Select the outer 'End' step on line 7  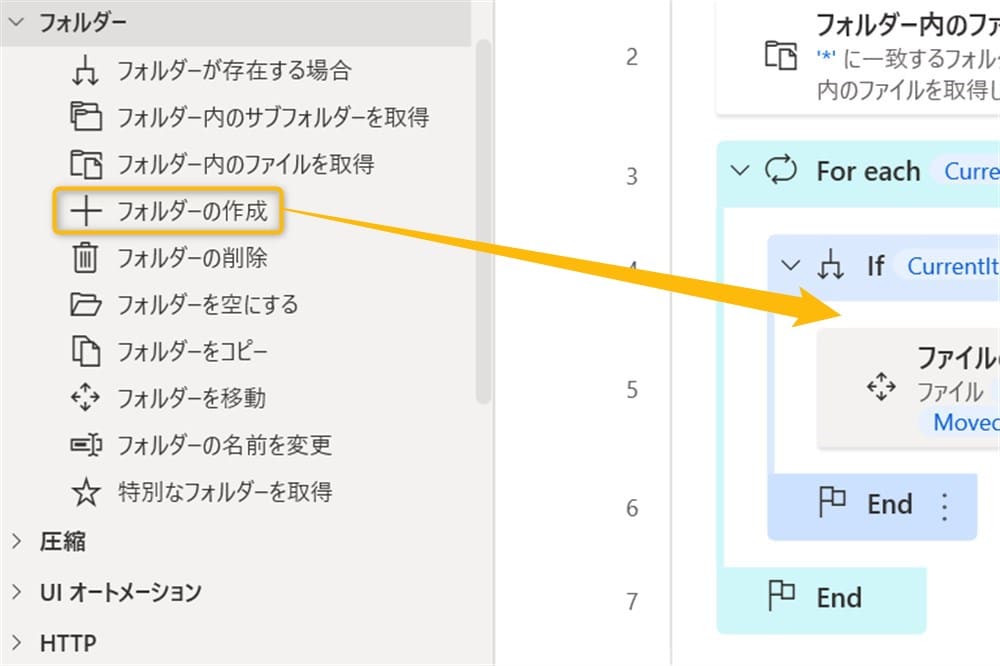click(x=838, y=597)
